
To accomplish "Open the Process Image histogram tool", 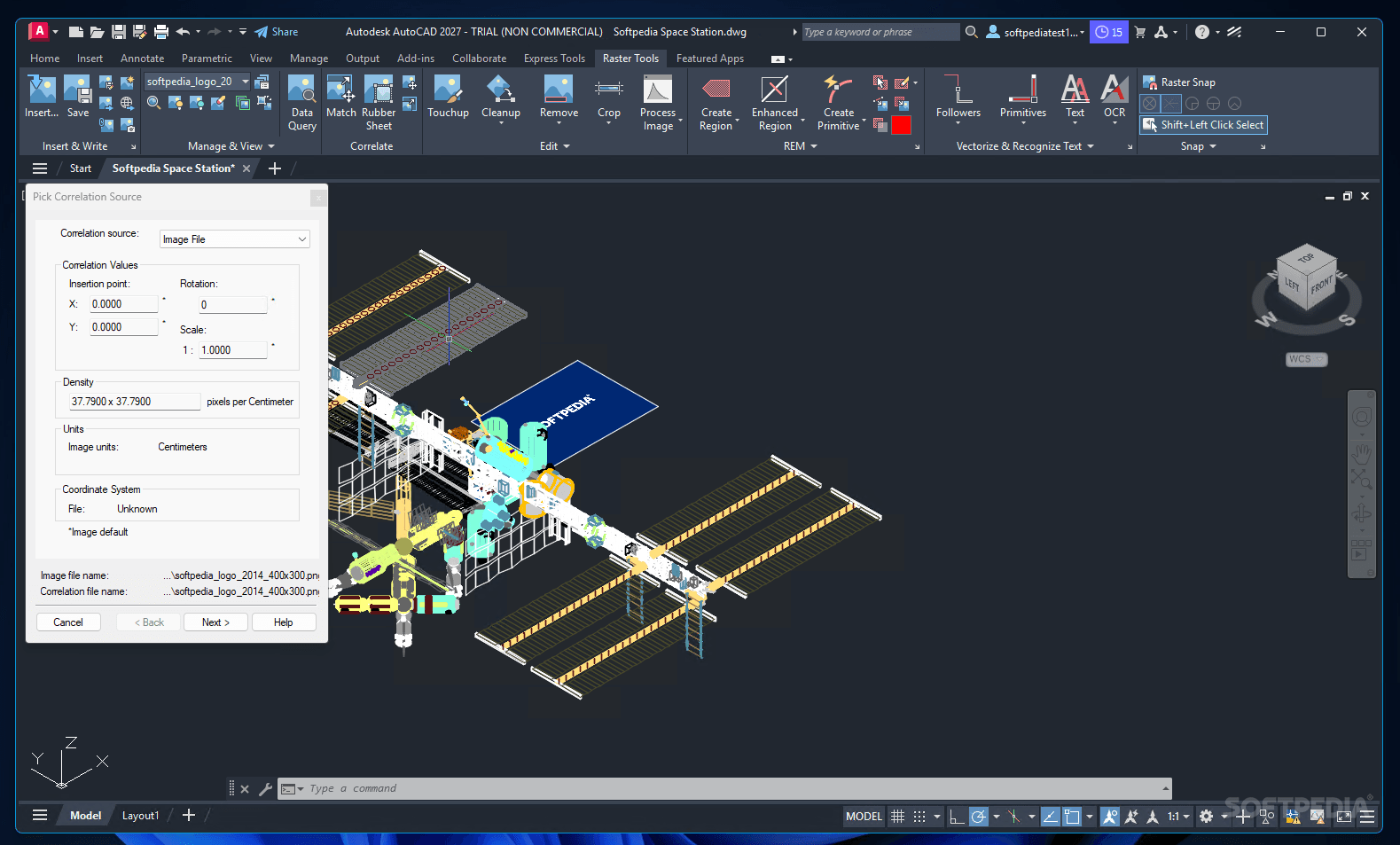I will 658,103.
